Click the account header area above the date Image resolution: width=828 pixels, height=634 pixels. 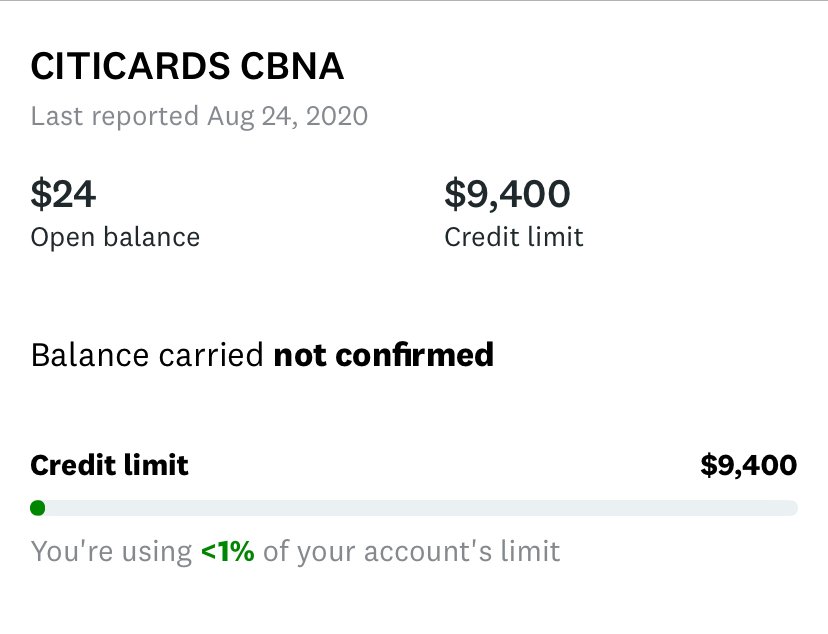point(186,66)
